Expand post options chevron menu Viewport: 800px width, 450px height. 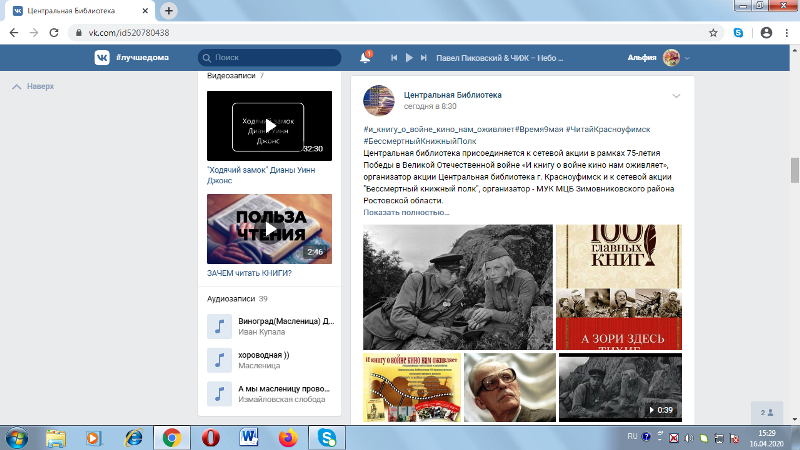[x=676, y=96]
